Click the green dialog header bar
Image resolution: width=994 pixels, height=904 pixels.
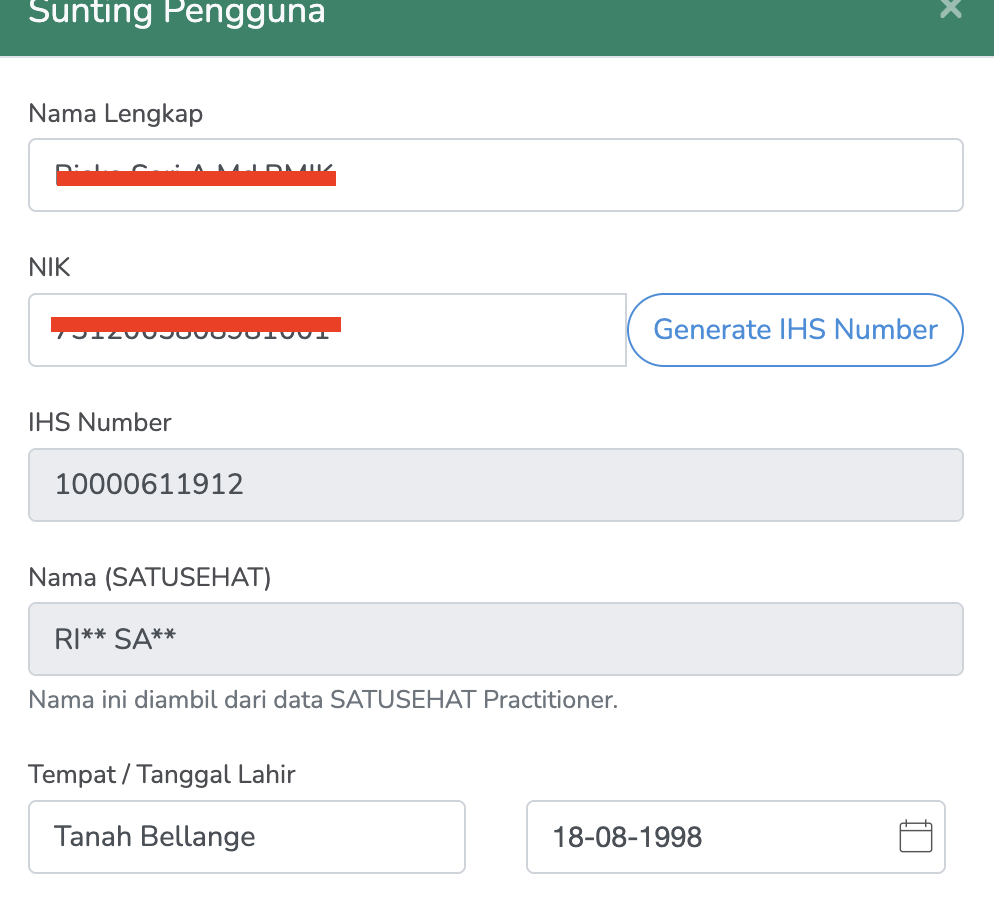(600, 25)
